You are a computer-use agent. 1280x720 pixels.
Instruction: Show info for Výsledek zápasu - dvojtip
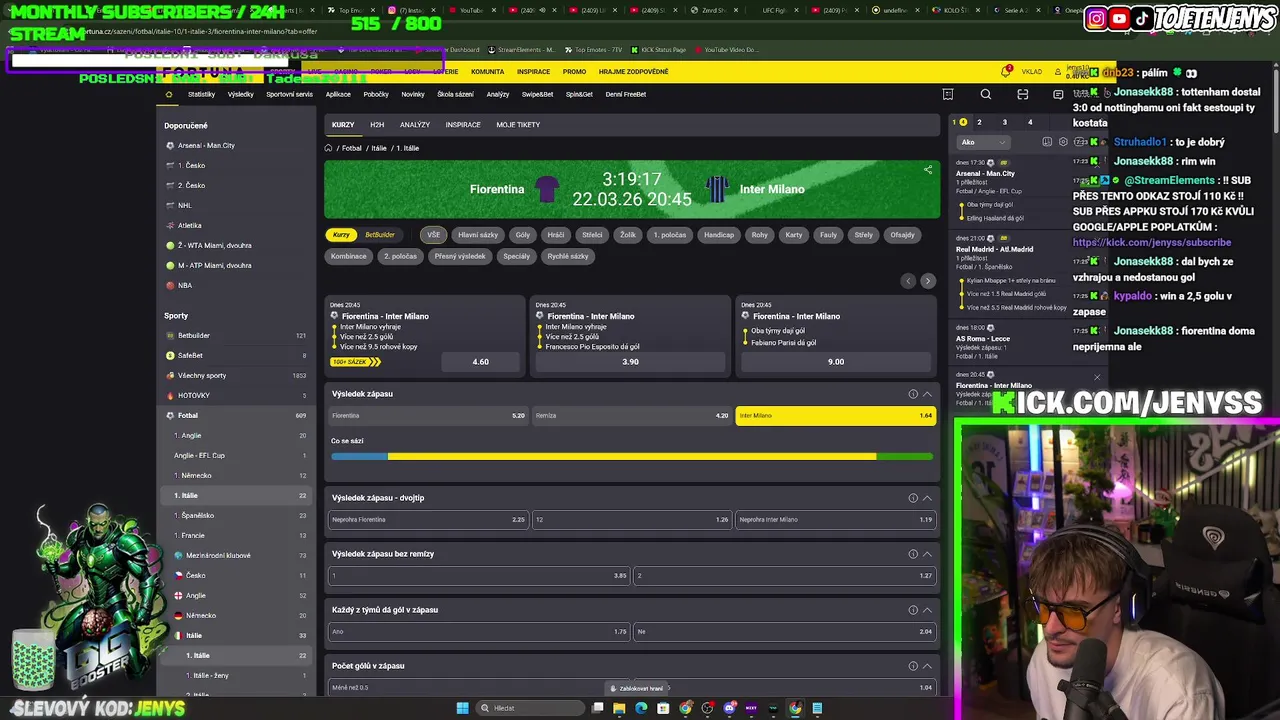tap(913, 498)
